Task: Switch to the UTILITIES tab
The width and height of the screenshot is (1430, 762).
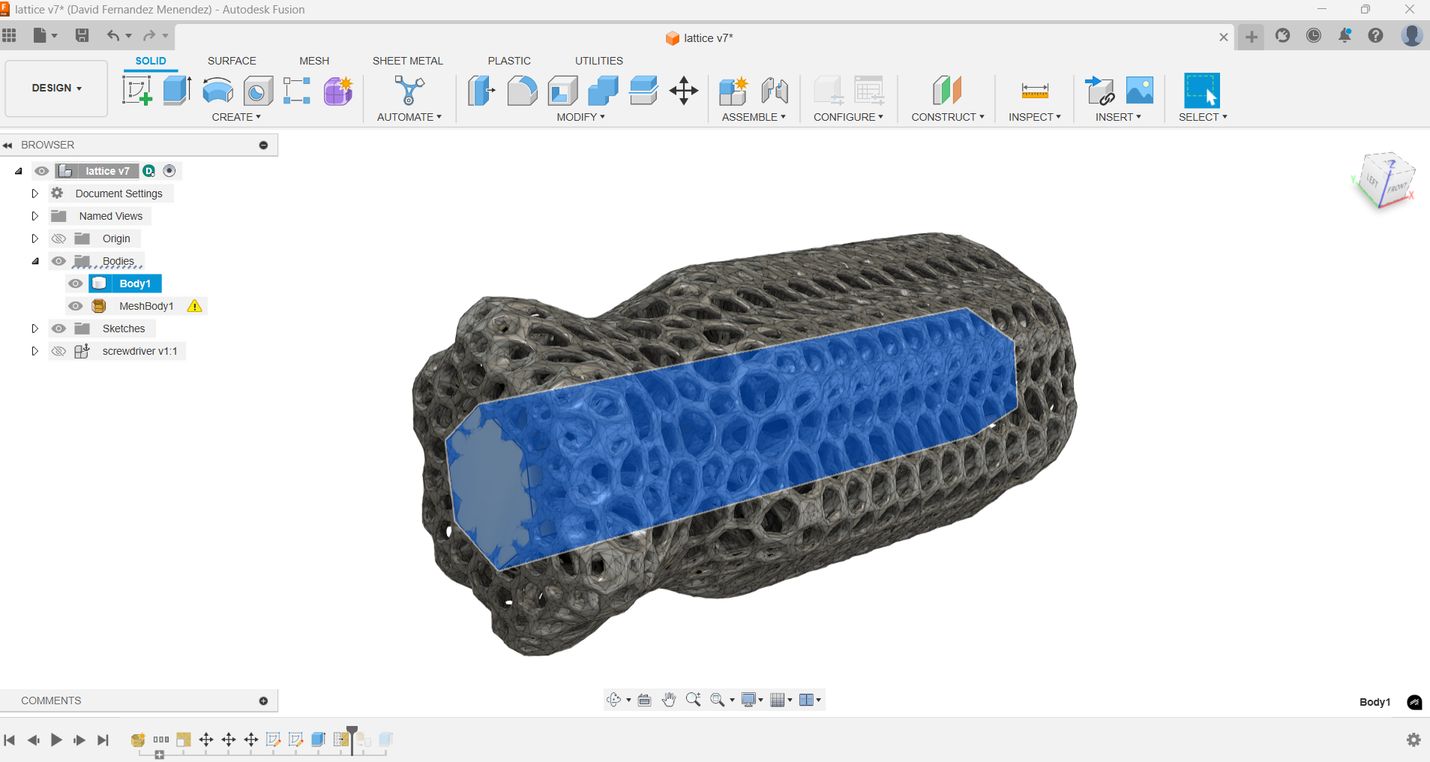Action: pyautogui.click(x=599, y=61)
